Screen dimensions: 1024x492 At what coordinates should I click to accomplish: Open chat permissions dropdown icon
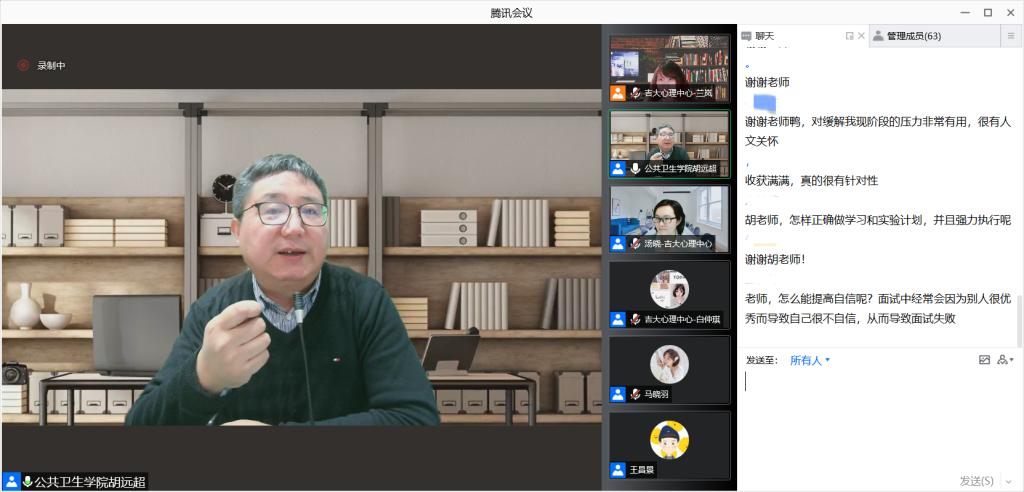(x=1004, y=360)
